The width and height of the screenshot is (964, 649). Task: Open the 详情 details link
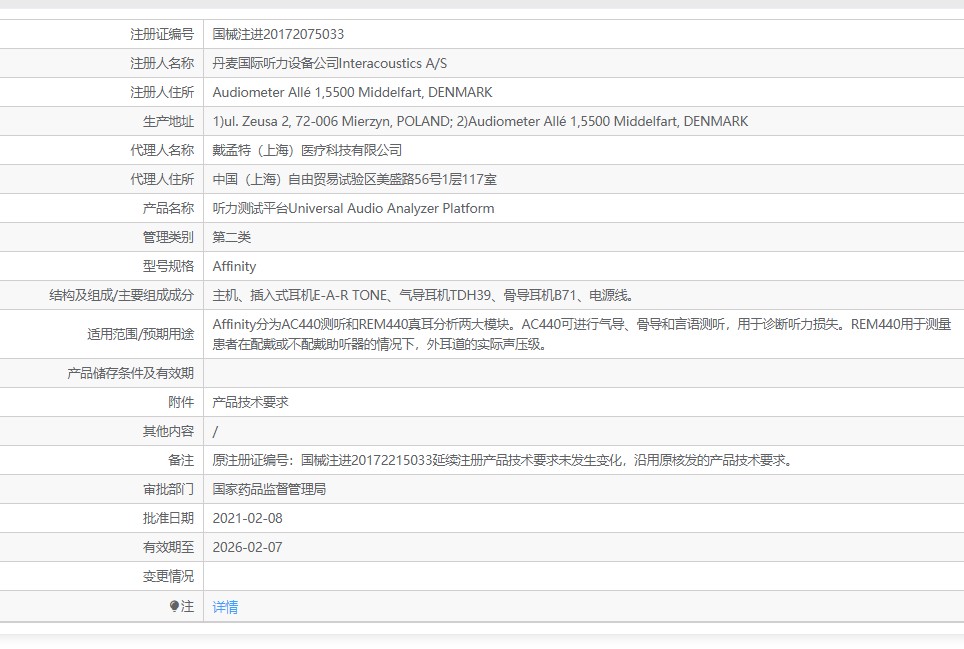225,607
